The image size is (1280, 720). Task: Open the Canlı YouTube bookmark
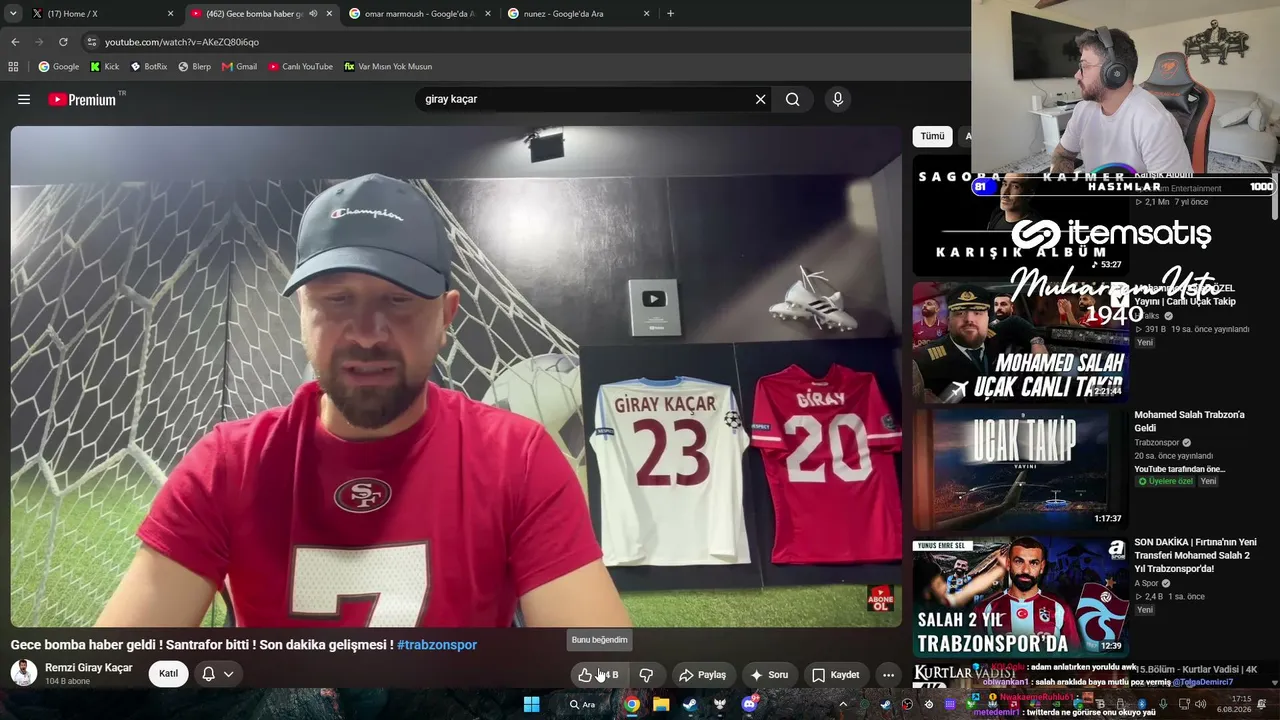click(x=300, y=67)
